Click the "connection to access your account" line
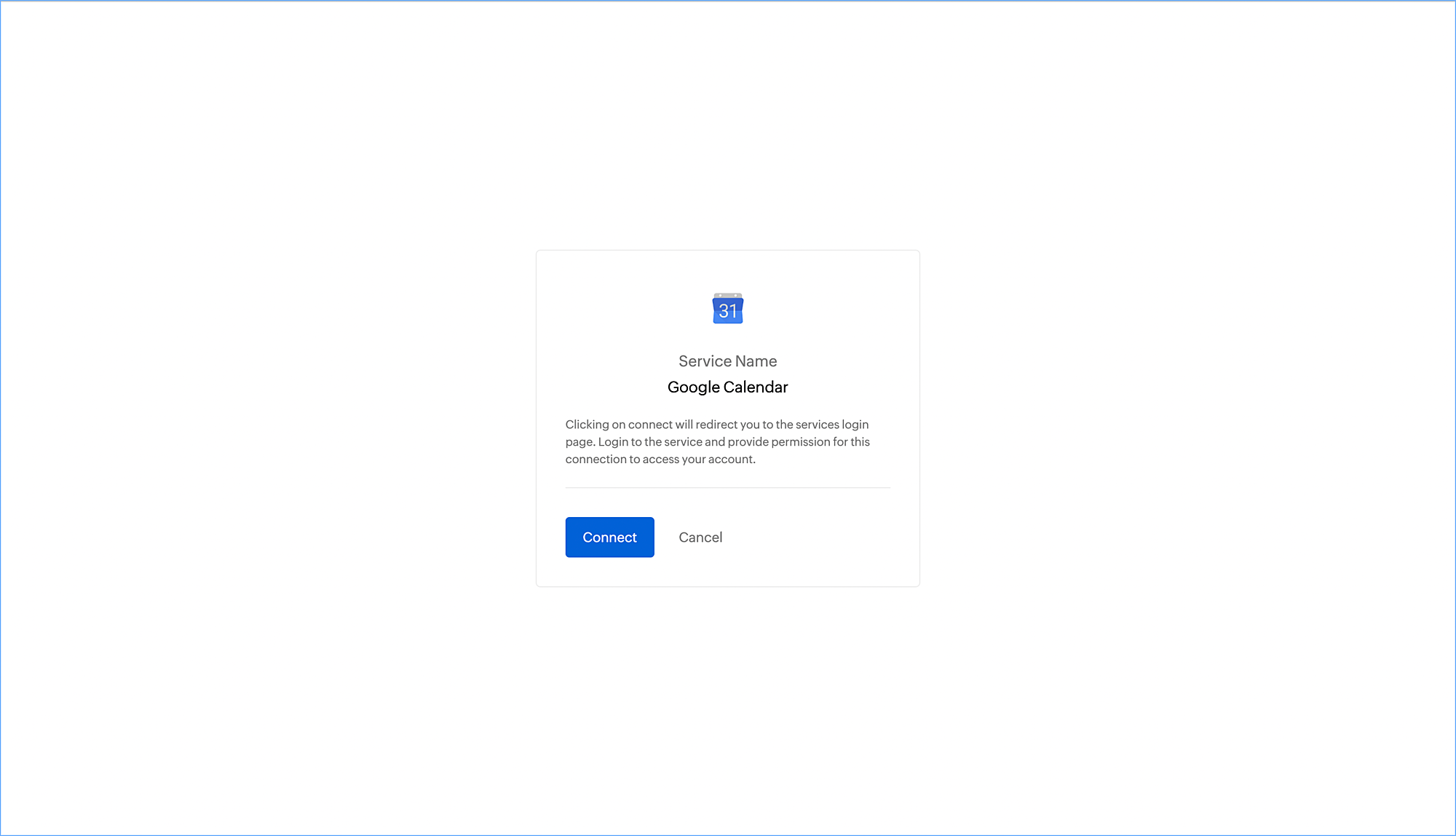This screenshot has height=836, width=1456. 660,460
